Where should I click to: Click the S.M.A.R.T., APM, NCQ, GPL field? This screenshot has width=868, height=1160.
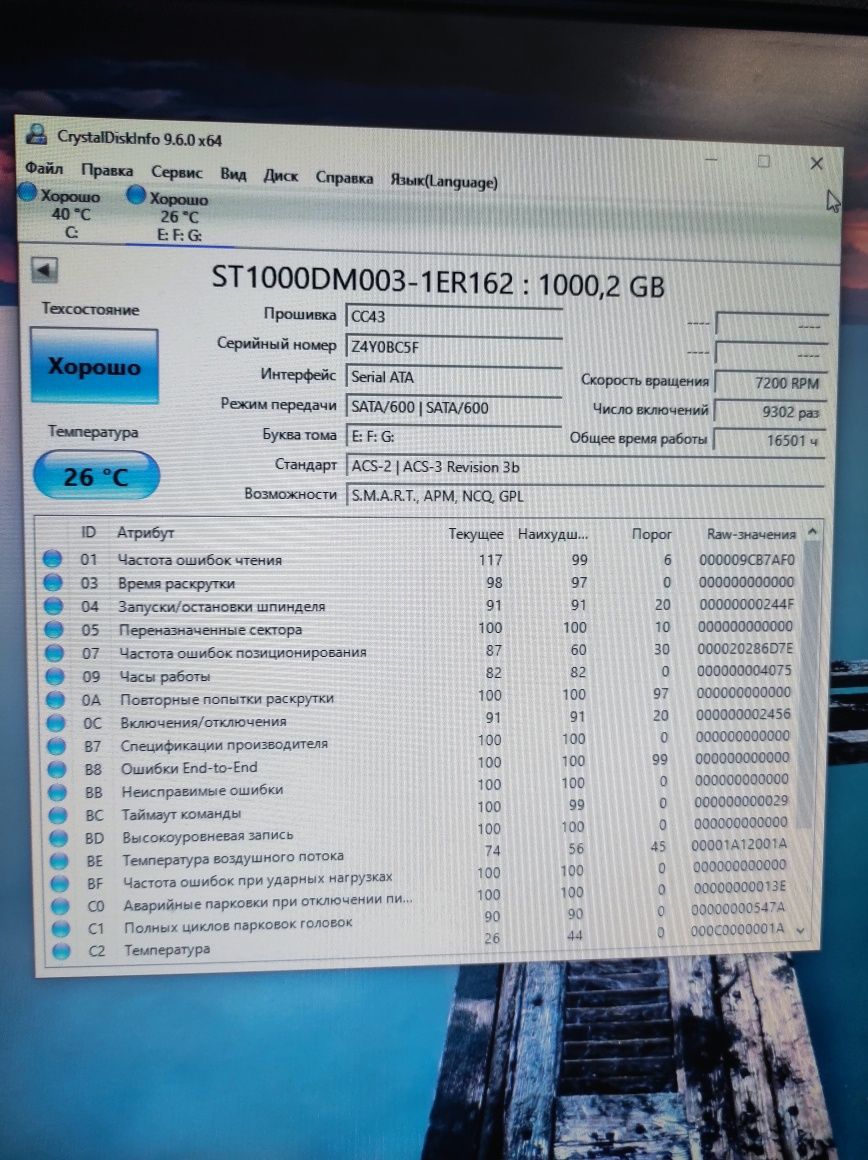point(585,496)
